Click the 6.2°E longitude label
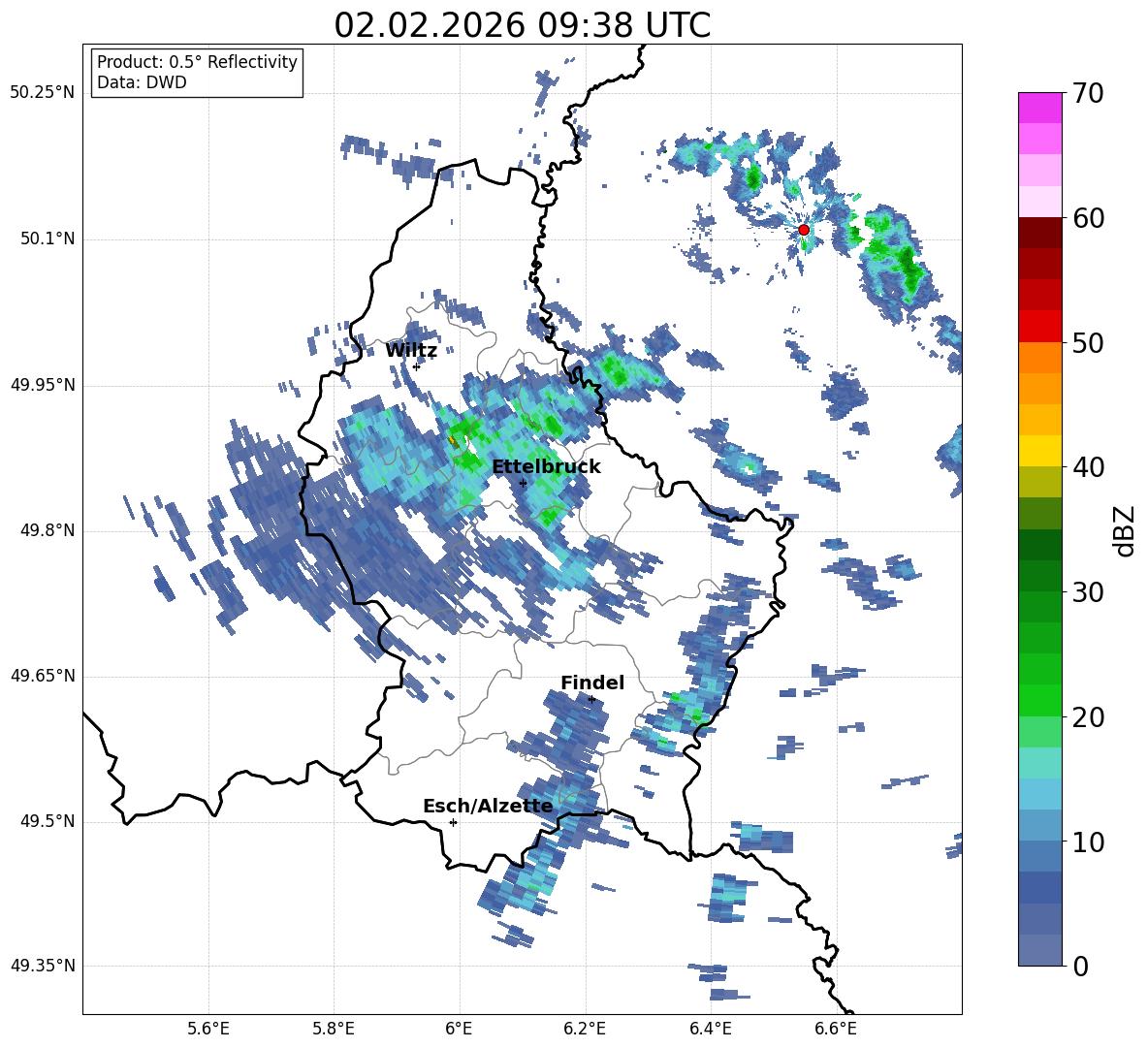1148x1048 pixels. coord(585,1029)
